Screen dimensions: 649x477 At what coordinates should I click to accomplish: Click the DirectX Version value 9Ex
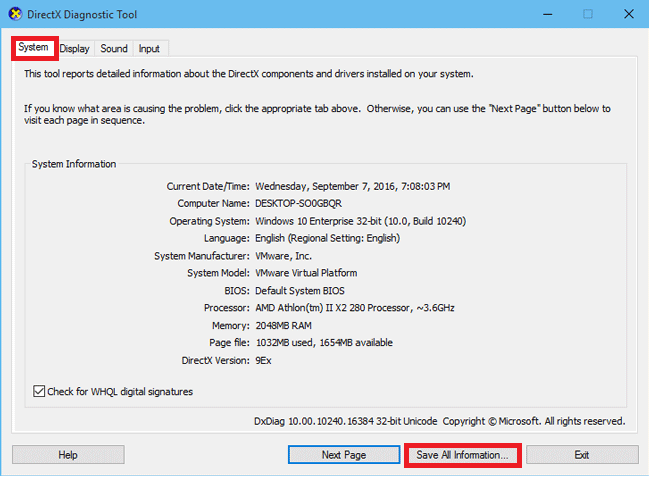pyautogui.click(x=263, y=360)
